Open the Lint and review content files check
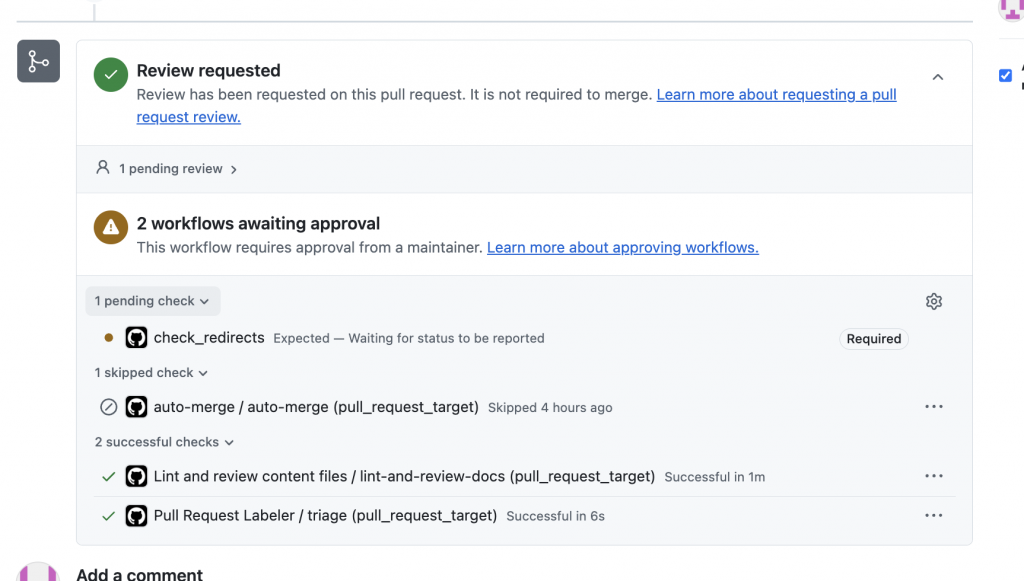 click(x=404, y=477)
